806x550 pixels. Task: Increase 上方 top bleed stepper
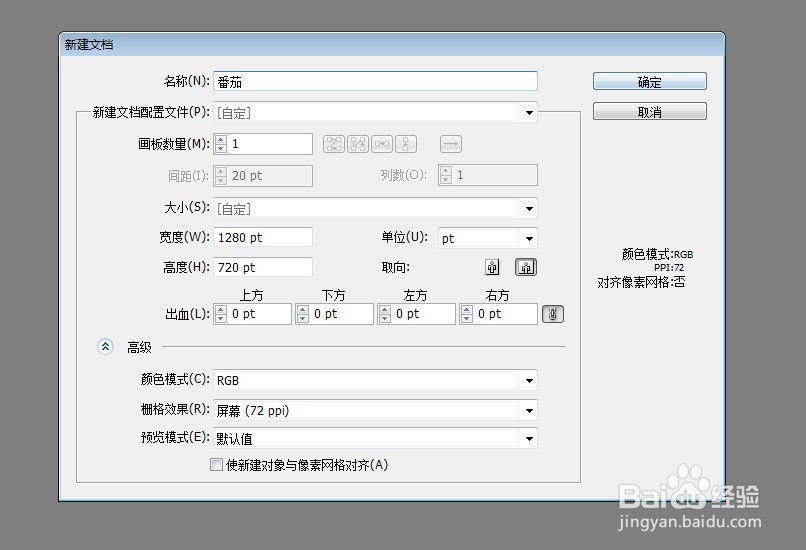(221, 310)
